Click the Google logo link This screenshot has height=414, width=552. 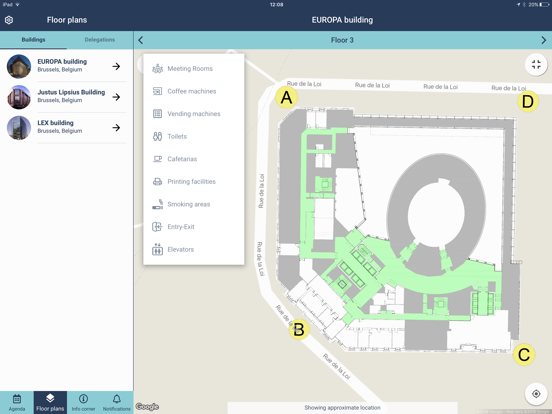147,407
